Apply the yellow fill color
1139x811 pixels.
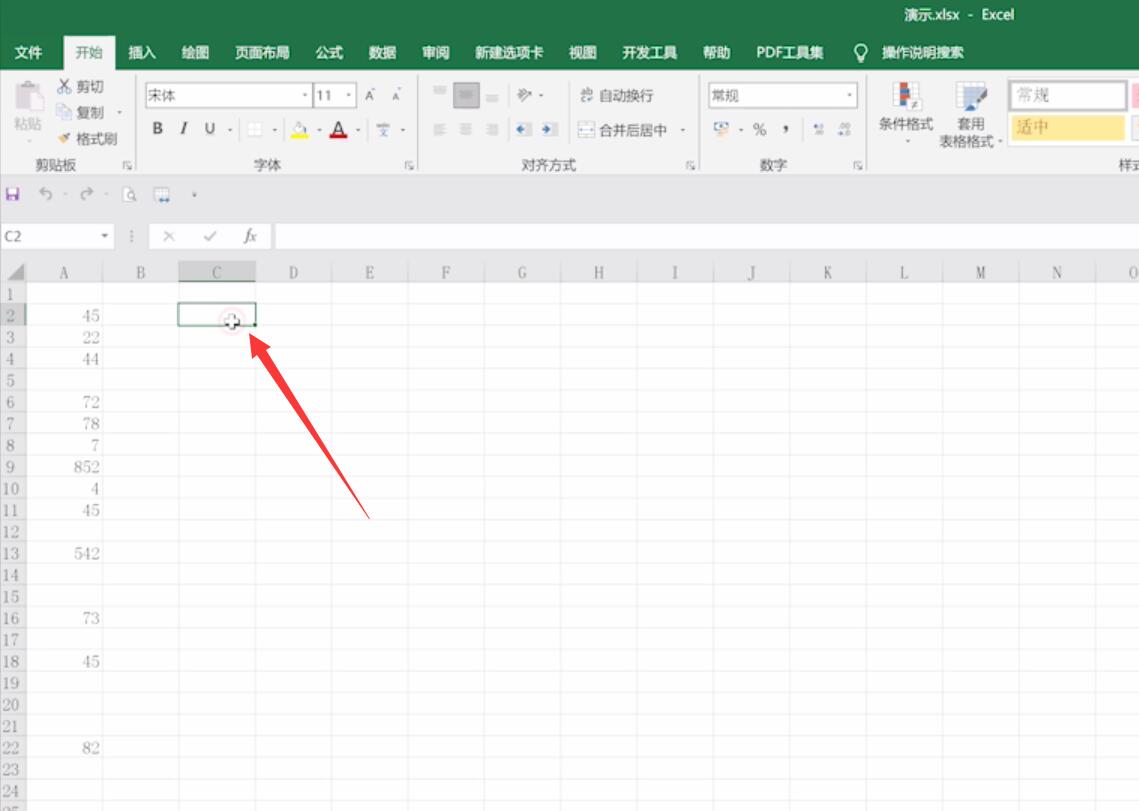coord(299,129)
